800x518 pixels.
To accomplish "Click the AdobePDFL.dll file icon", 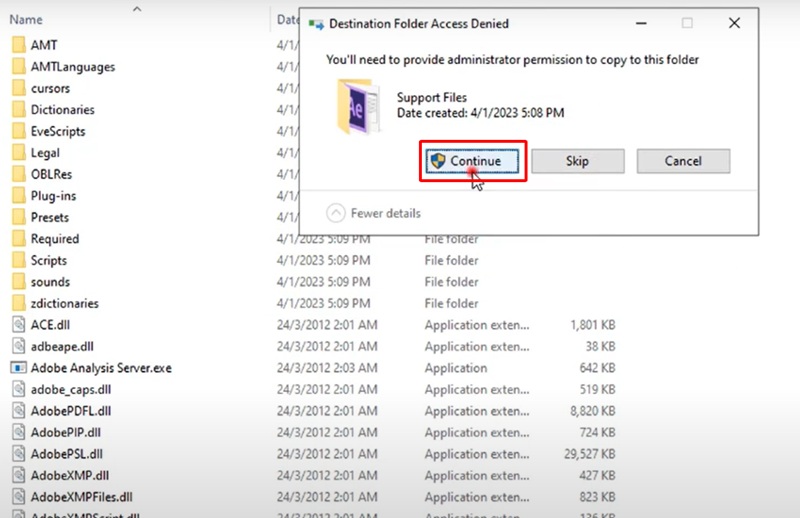I will point(19,410).
